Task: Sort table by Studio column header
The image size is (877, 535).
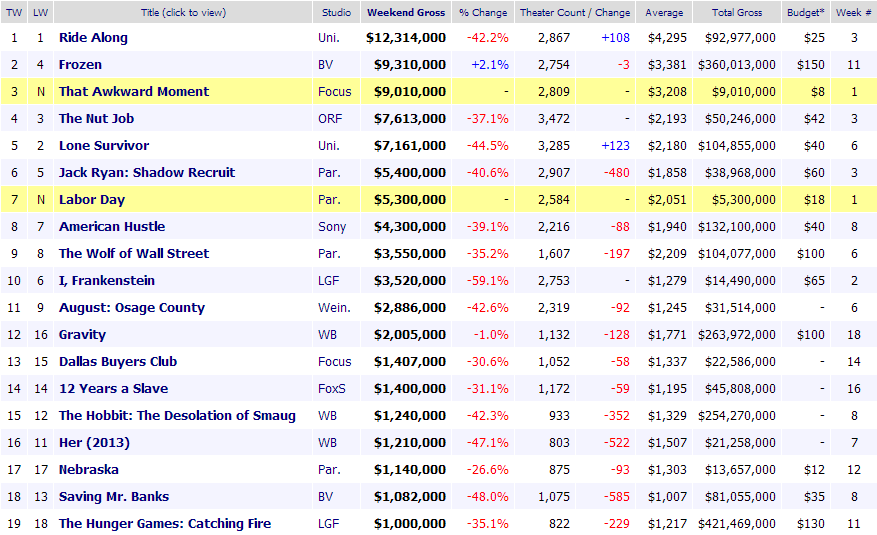Action: click(336, 12)
